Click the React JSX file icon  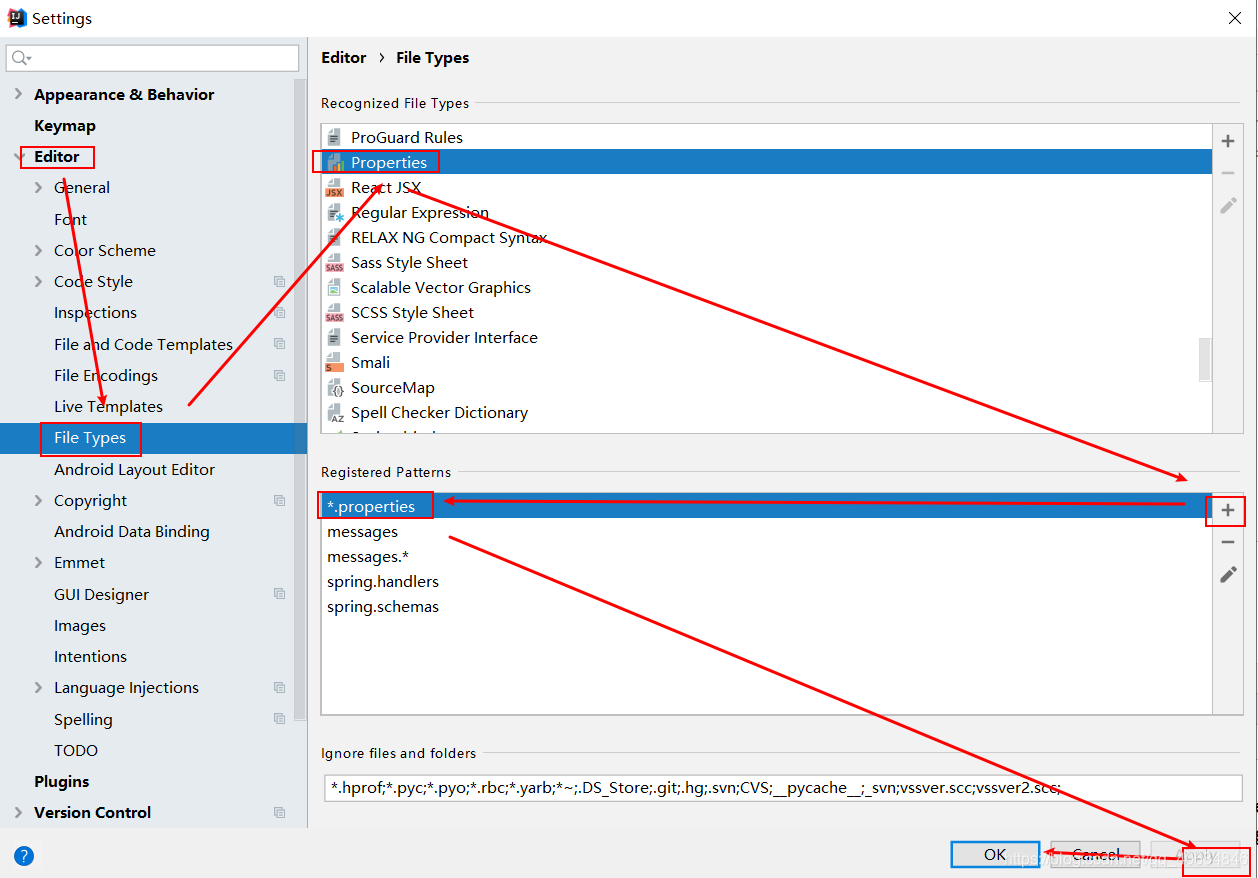point(335,188)
